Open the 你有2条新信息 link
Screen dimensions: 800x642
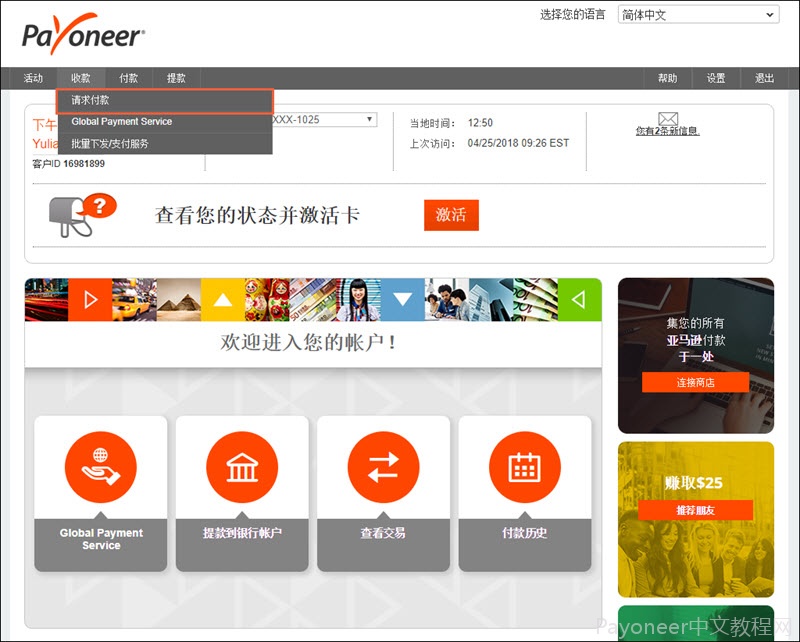[x=667, y=131]
